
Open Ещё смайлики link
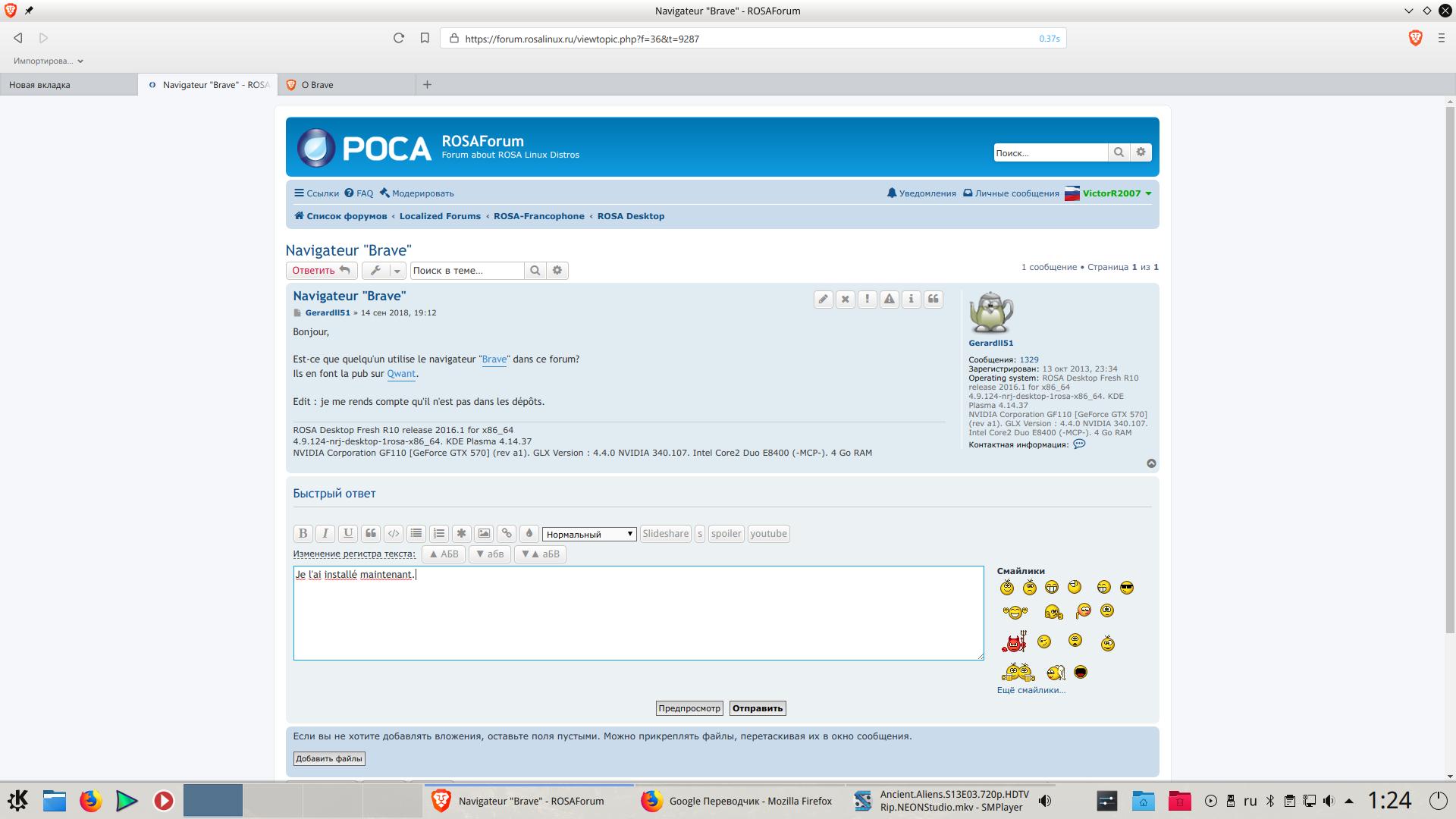click(x=1031, y=690)
